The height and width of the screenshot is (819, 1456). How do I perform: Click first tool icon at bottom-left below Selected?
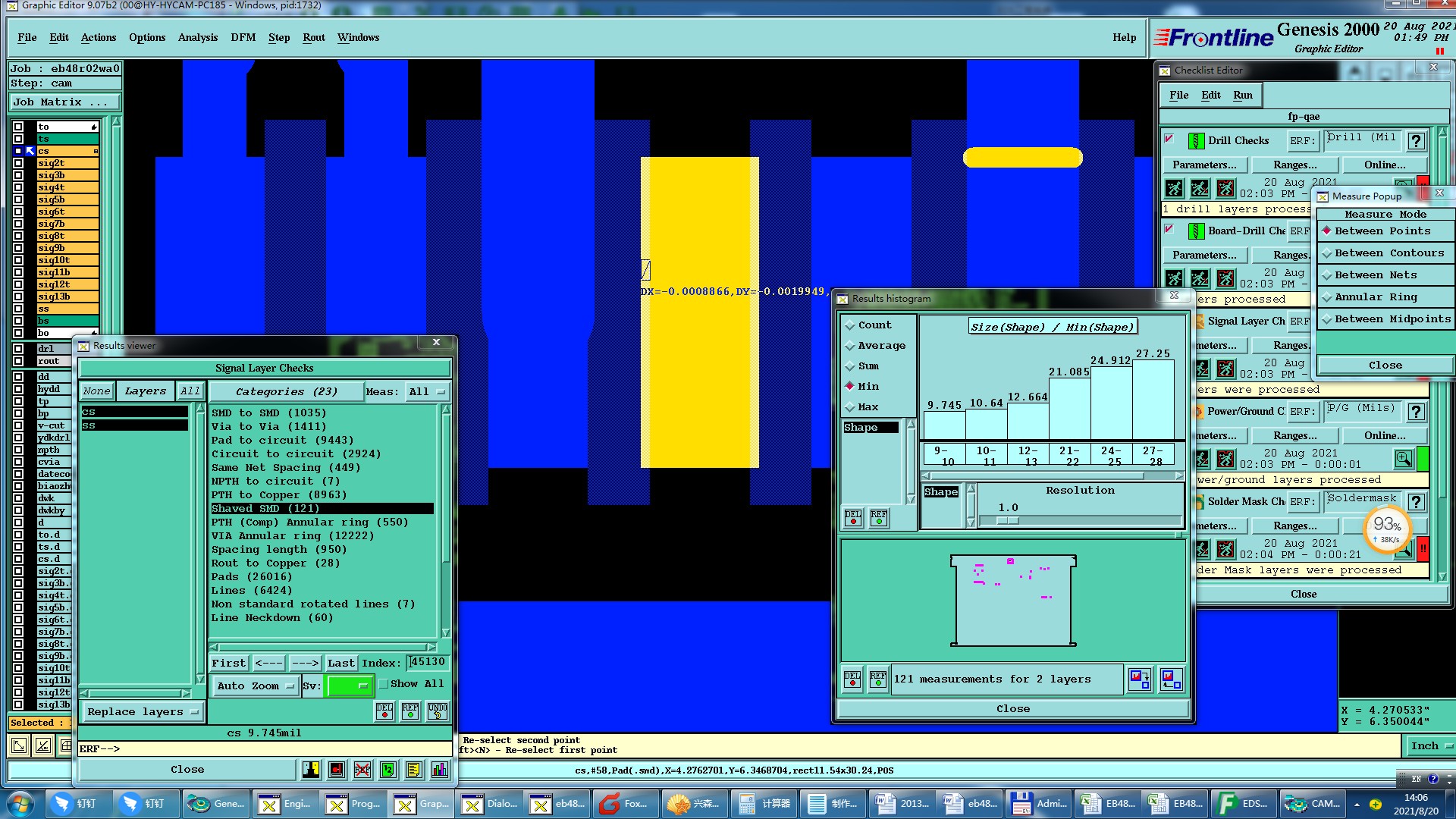[19, 745]
